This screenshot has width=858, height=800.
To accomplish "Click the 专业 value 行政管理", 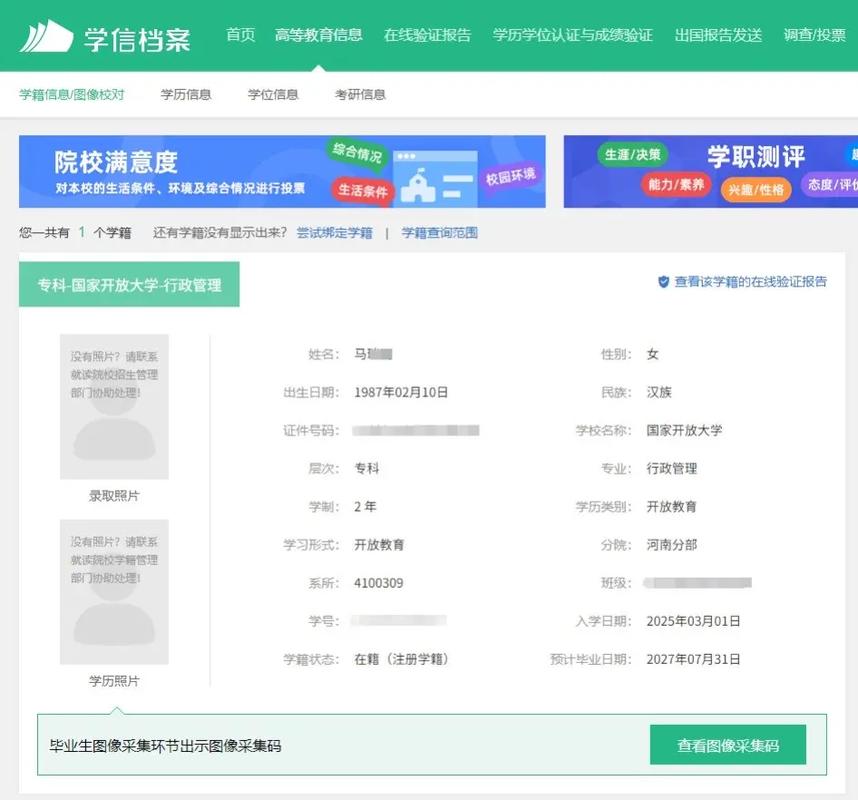I will tap(671, 468).
